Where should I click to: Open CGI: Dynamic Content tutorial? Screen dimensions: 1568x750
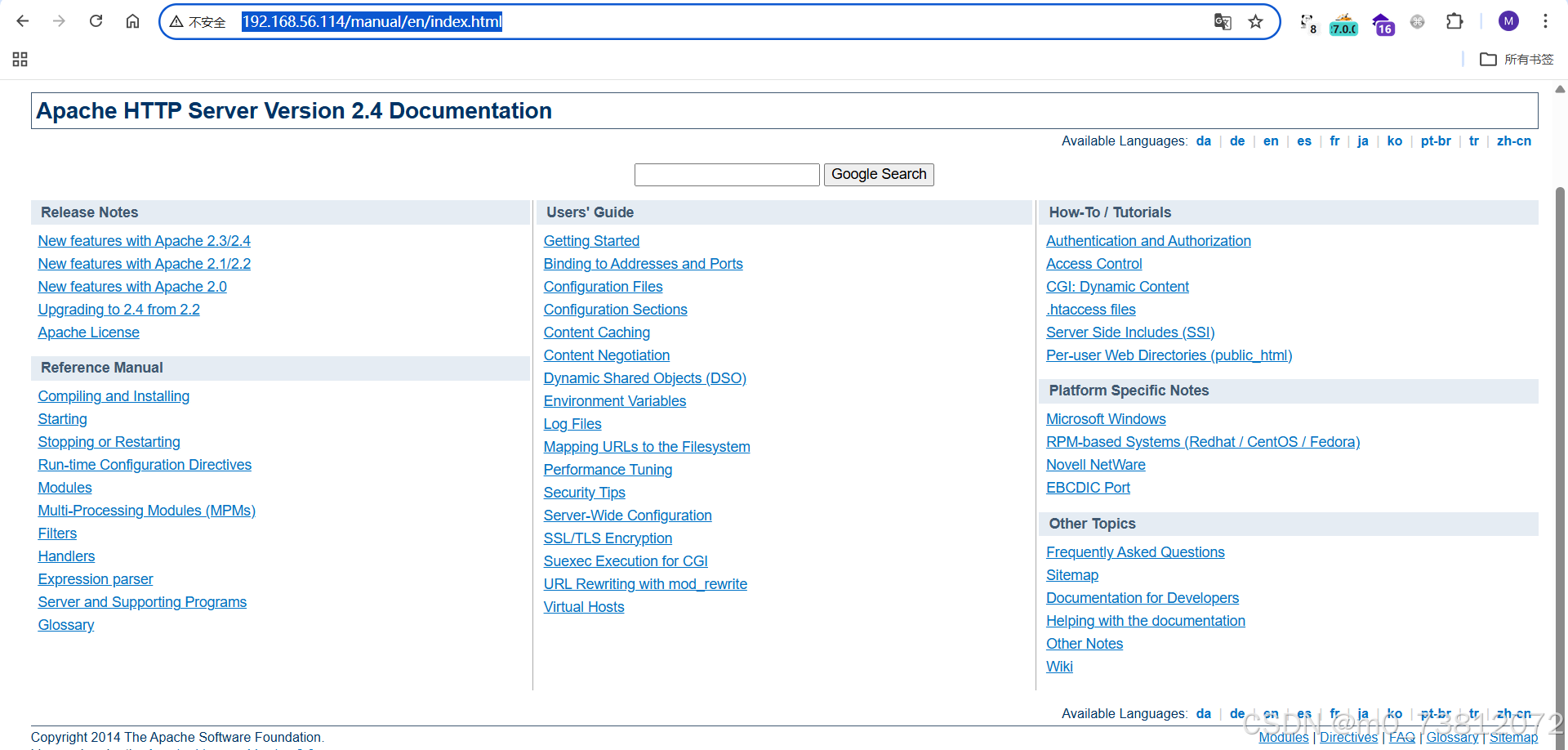click(x=1117, y=287)
